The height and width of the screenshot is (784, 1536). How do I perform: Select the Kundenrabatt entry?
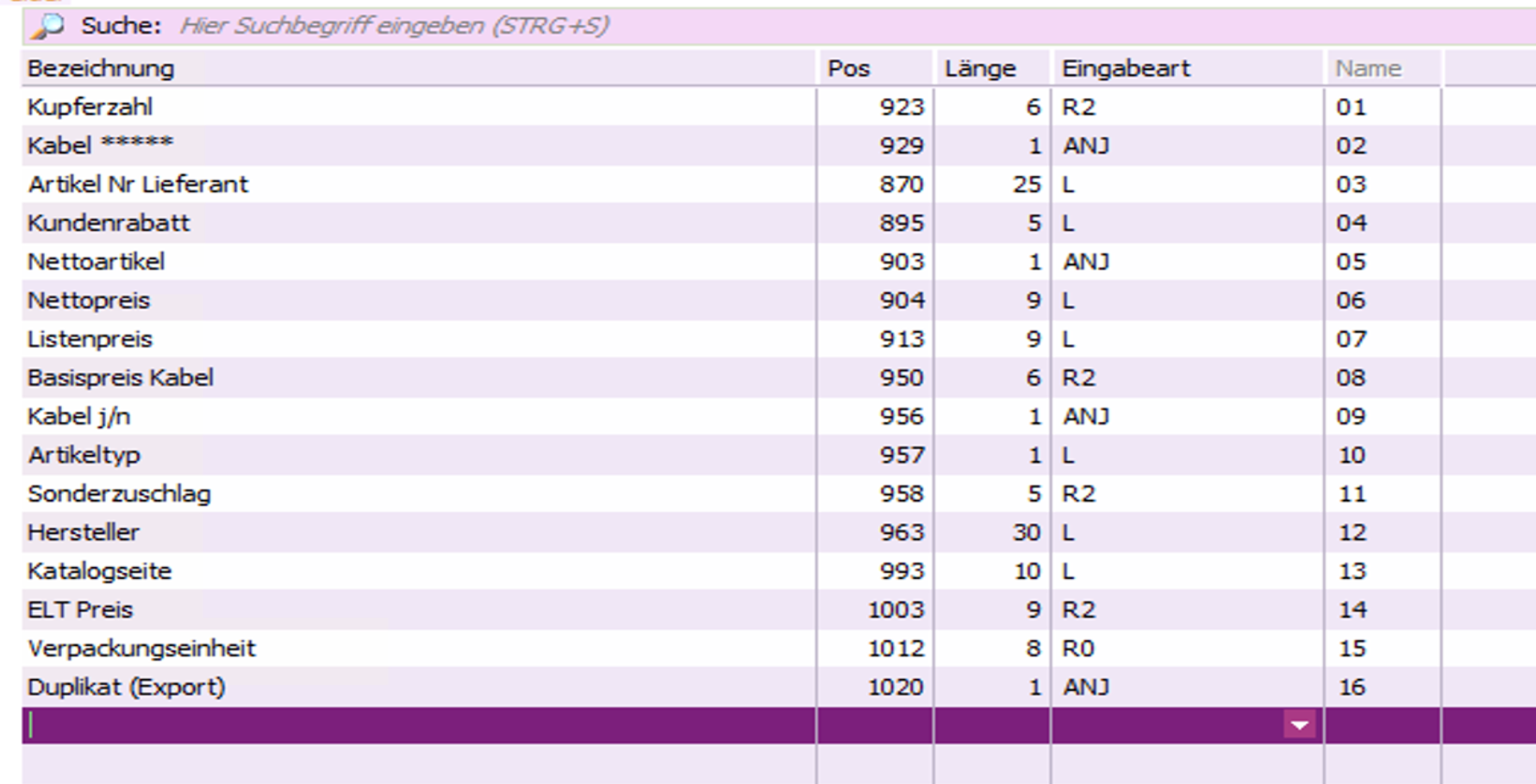click(109, 223)
